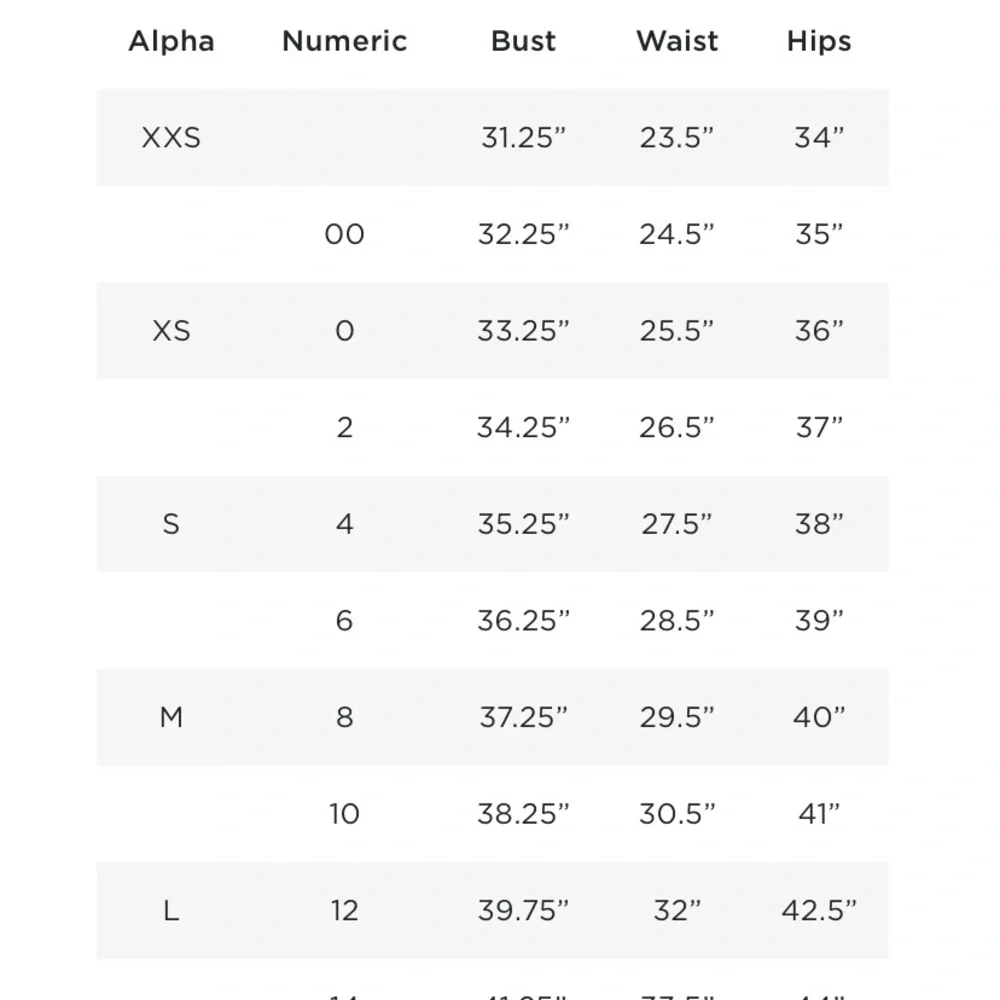The width and height of the screenshot is (1000, 1000).
Task: Select the S alpha size cell
Action: point(171,524)
